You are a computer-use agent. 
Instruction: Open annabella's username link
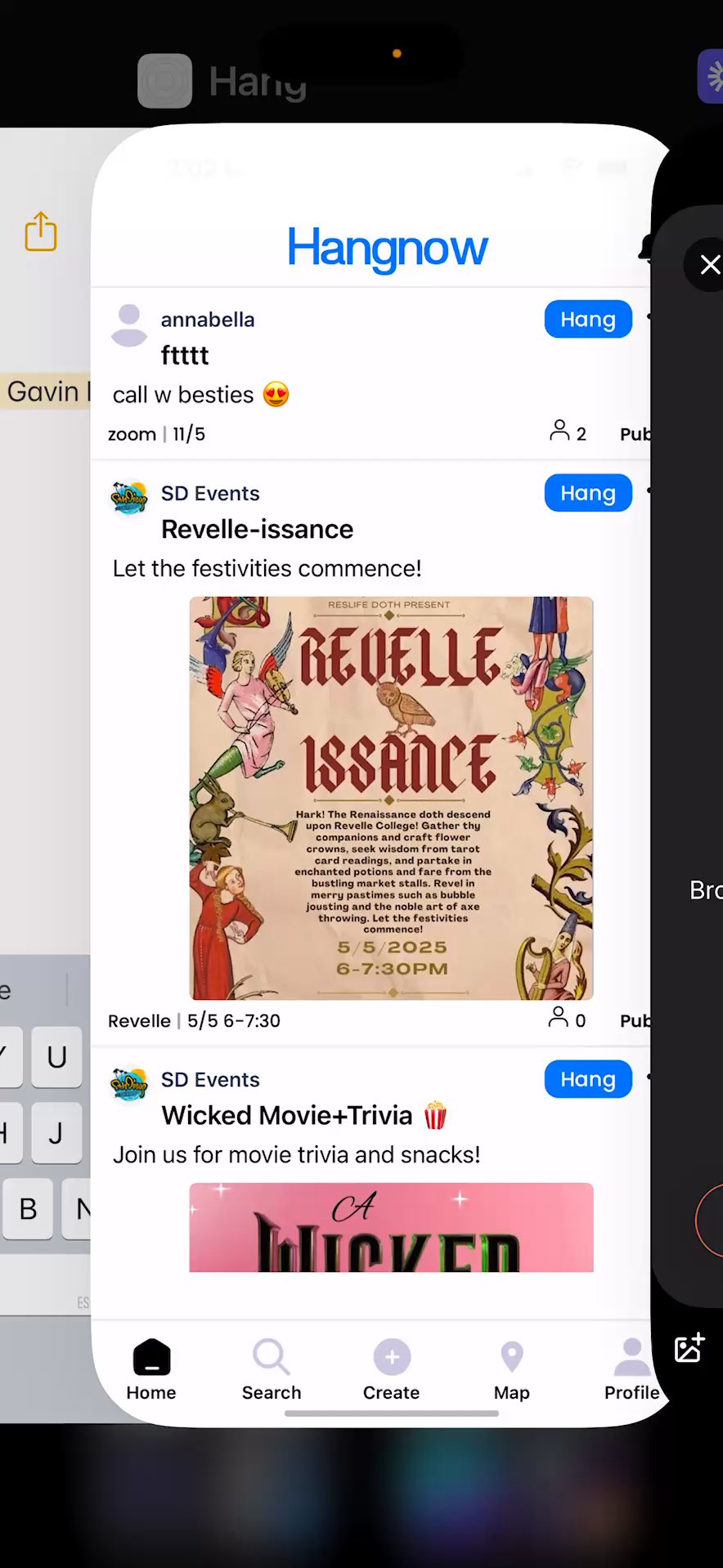(208, 320)
